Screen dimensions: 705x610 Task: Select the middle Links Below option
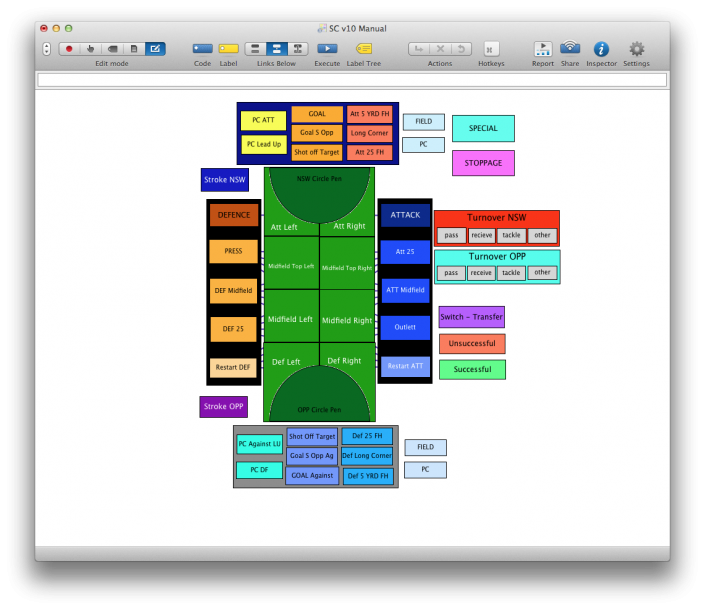tap(275, 48)
